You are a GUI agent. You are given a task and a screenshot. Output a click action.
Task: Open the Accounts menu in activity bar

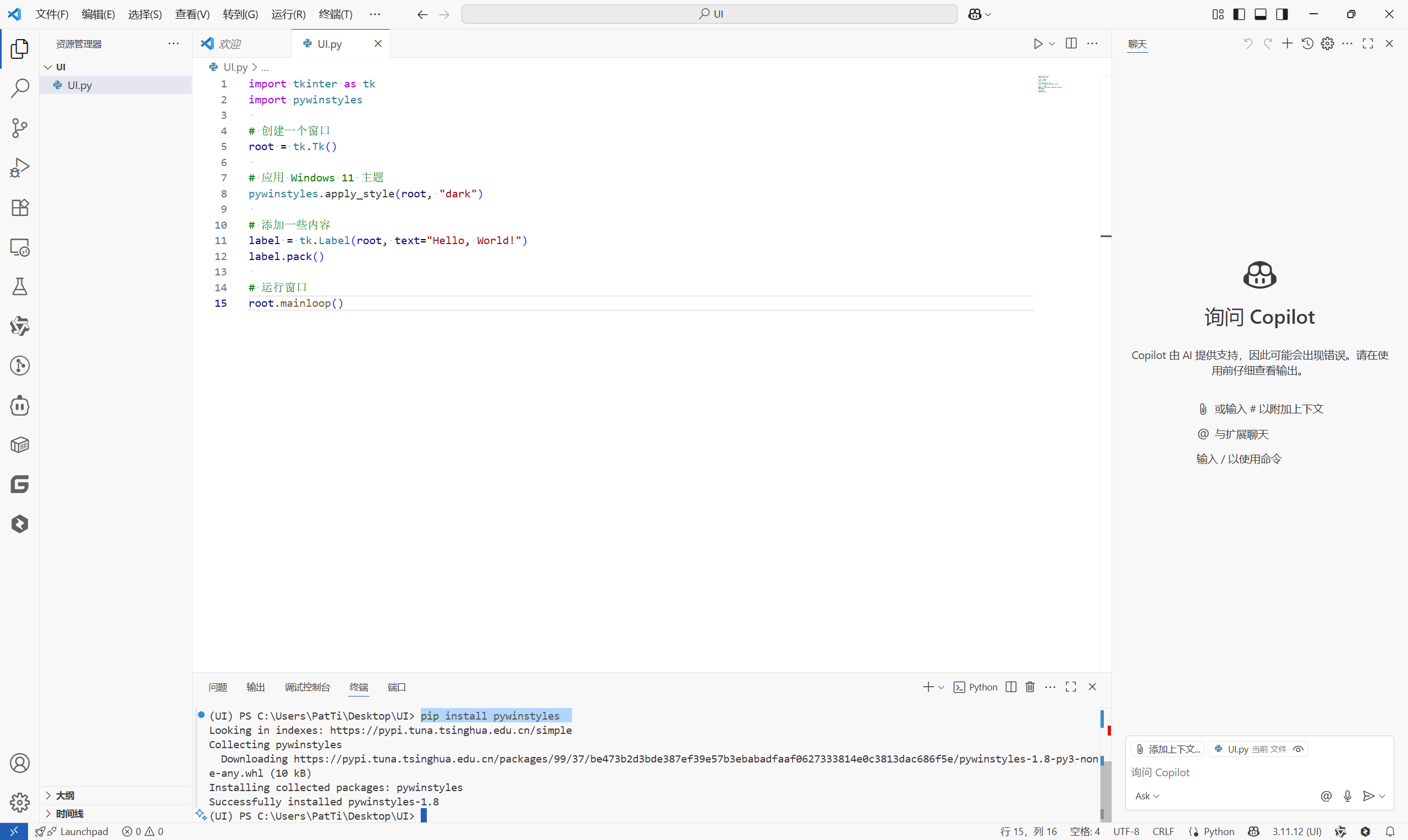tap(20, 763)
